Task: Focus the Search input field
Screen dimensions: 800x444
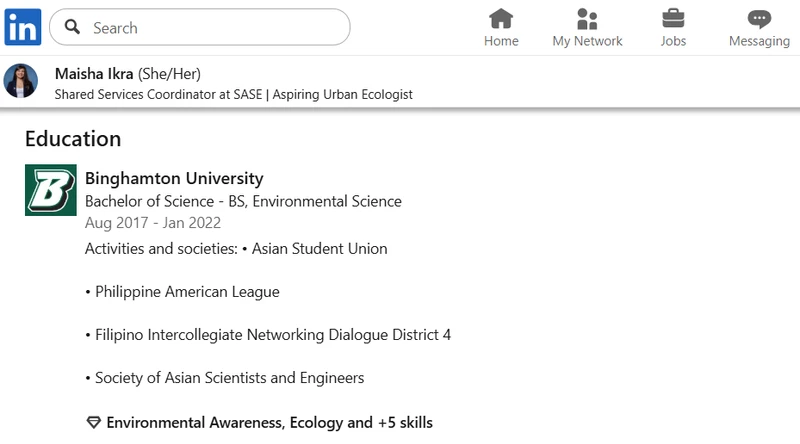Action: coord(199,27)
